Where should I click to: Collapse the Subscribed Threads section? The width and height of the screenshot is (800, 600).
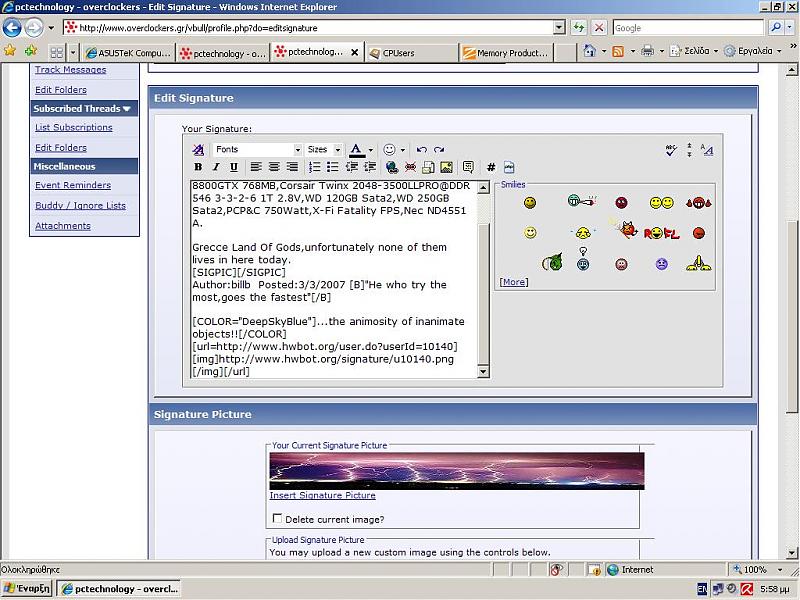click(x=127, y=109)
